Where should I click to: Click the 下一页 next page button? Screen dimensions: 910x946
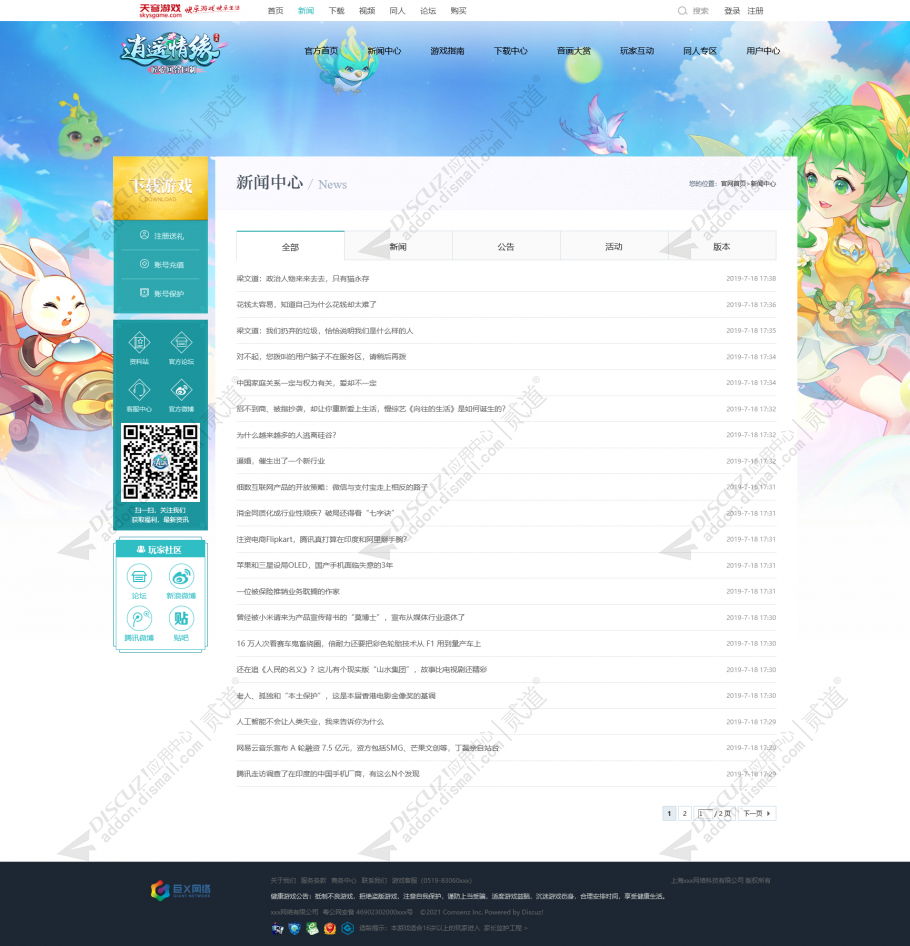[x=757, y=813]
